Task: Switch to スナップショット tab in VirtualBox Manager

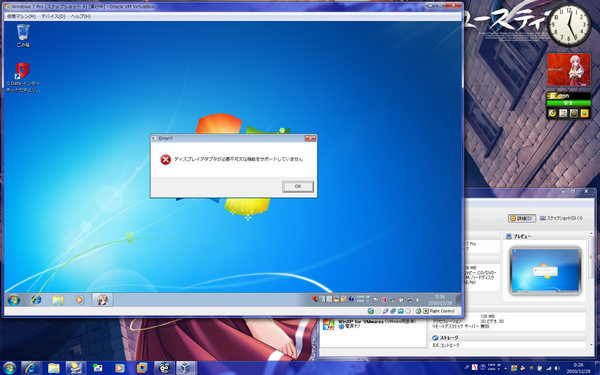Action: point(561,218)
